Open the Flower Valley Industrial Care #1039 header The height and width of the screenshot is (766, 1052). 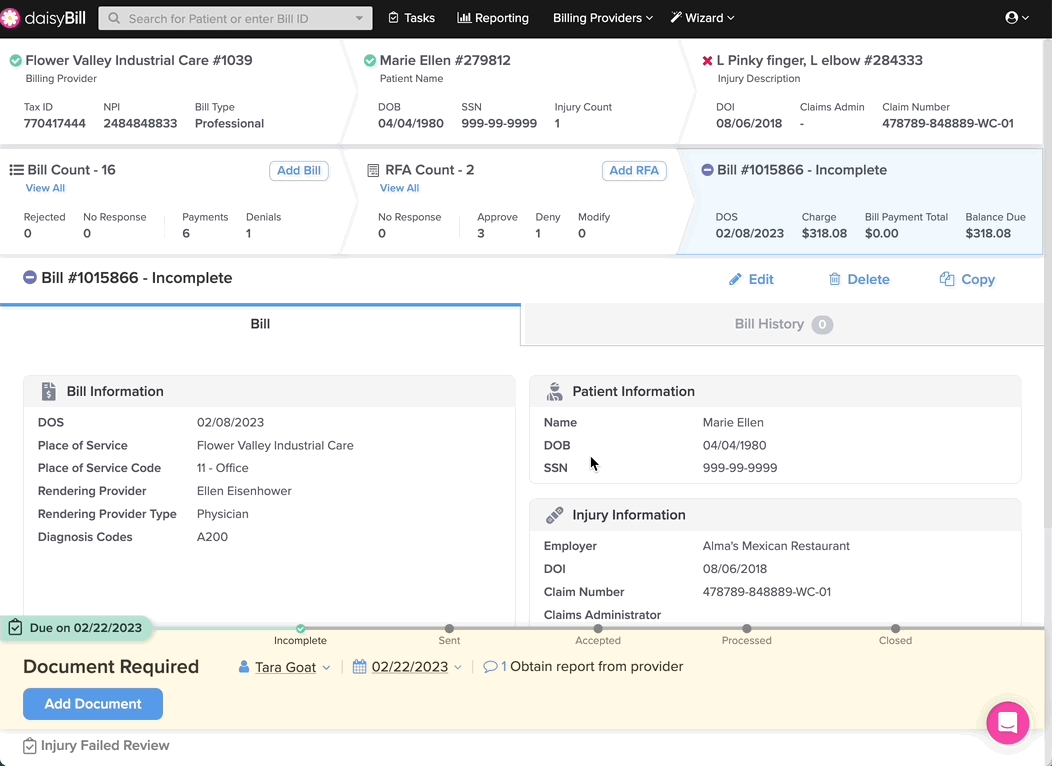(139, 60)
